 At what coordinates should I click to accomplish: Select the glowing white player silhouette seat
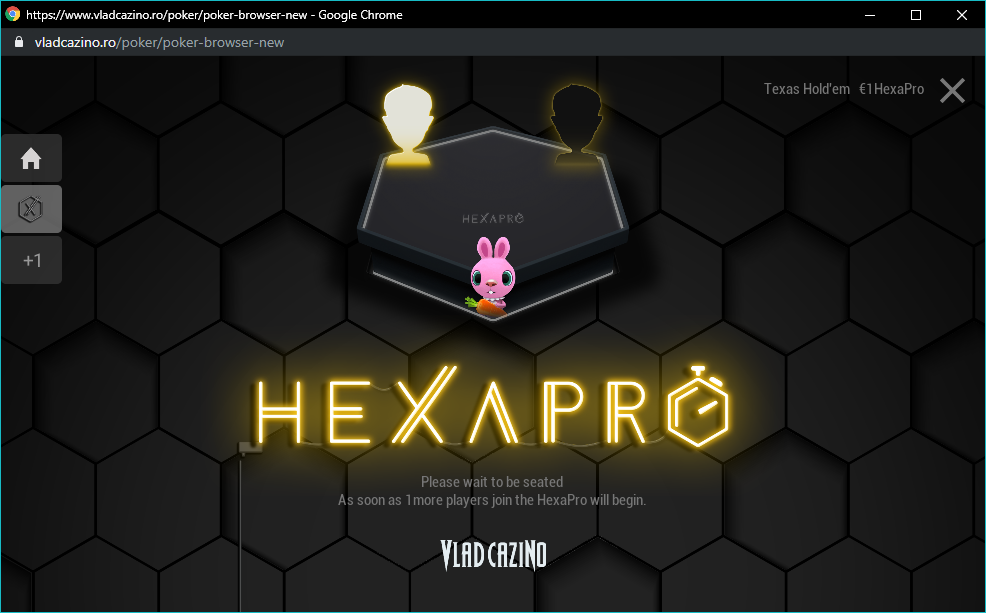[x=407, y=125]
